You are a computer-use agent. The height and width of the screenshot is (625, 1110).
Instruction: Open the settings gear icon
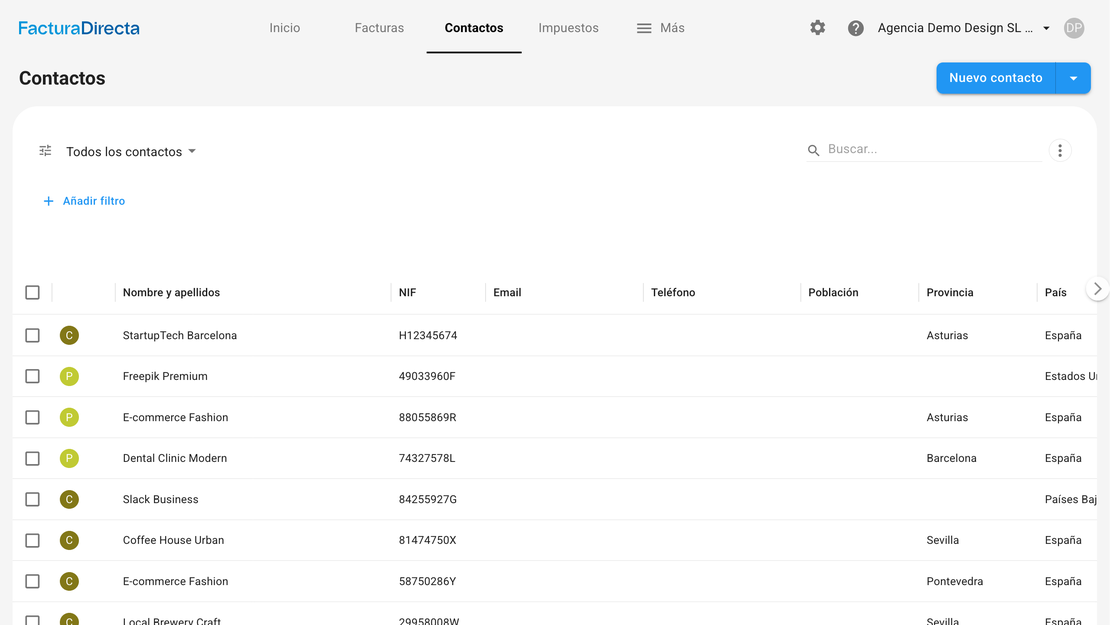[x=817, y=28]
